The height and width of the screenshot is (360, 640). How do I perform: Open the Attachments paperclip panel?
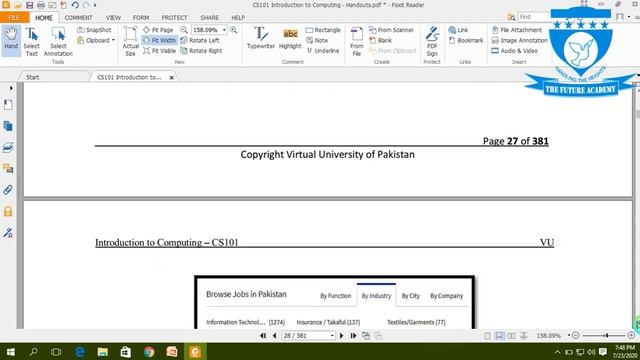click(8, 189)
